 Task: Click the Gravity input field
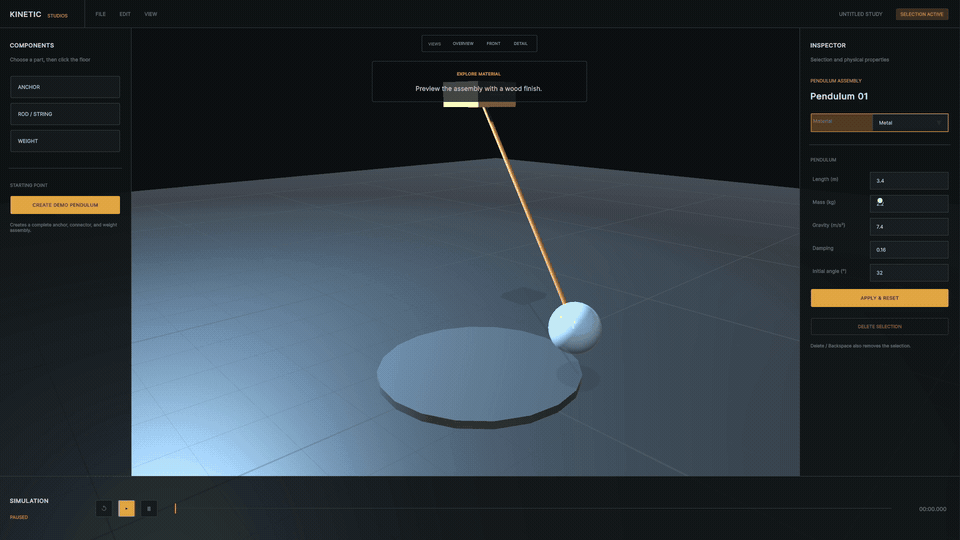(909, 227)
